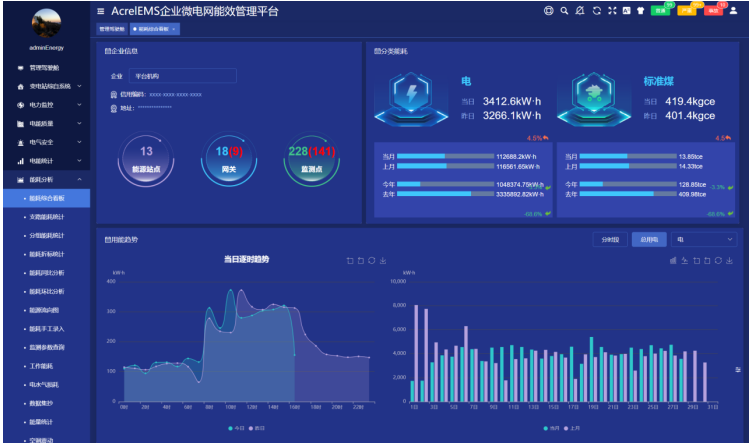This screenshot has width=754, height=447.
Task: Expand the 电力监控 sidebar menu
Action: point(47,105)
